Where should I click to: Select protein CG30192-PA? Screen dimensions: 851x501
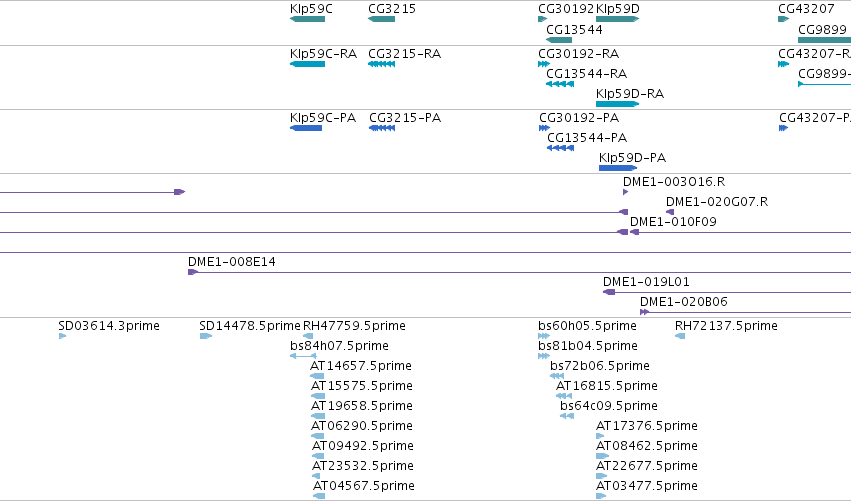click(544, 128)
